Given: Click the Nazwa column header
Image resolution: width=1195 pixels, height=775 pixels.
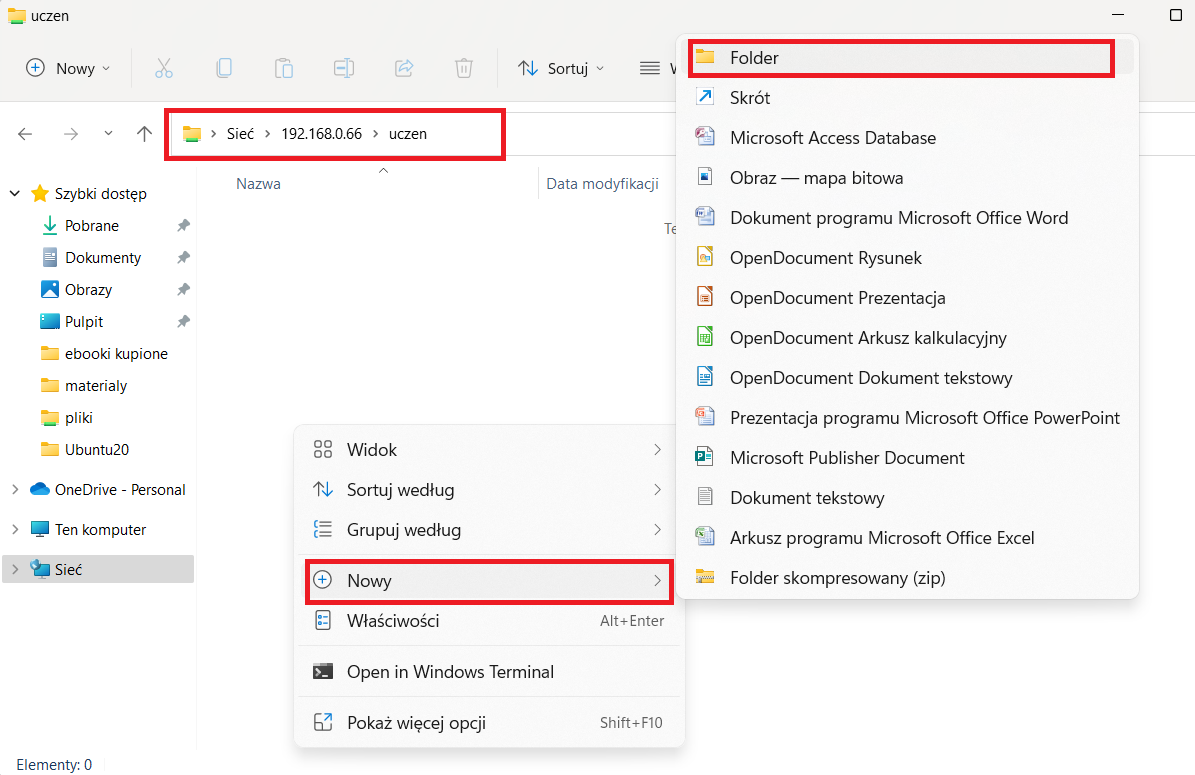Looking at the screenshot, I should tap(258, 184).
